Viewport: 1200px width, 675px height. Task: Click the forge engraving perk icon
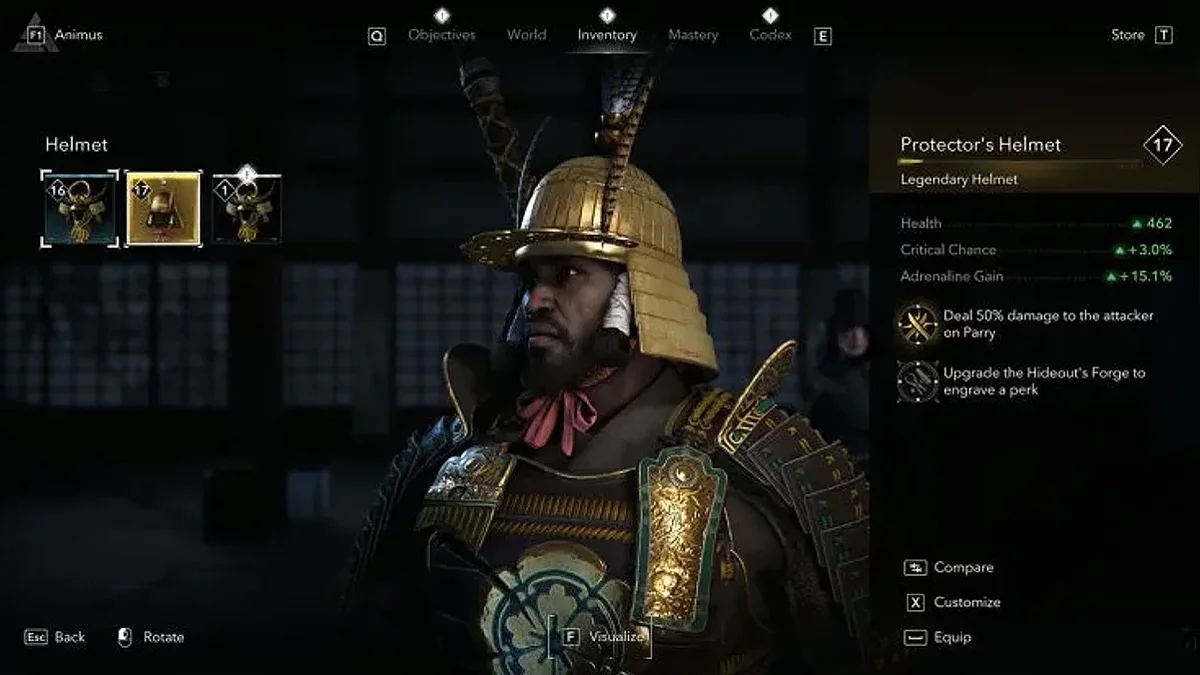click(x=917, y=381)
